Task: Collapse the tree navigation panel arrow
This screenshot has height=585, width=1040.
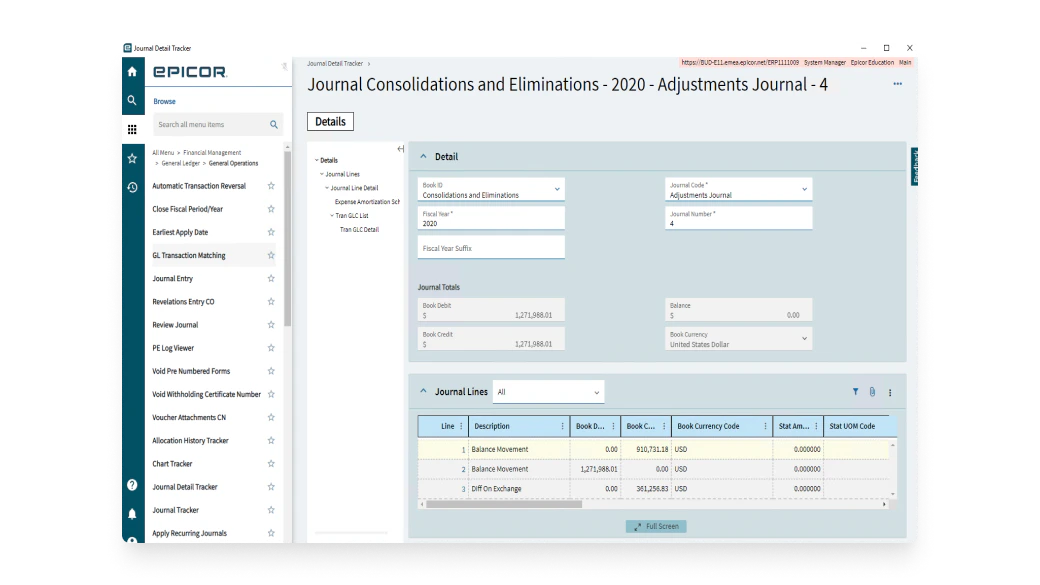Action: [401, 149]
